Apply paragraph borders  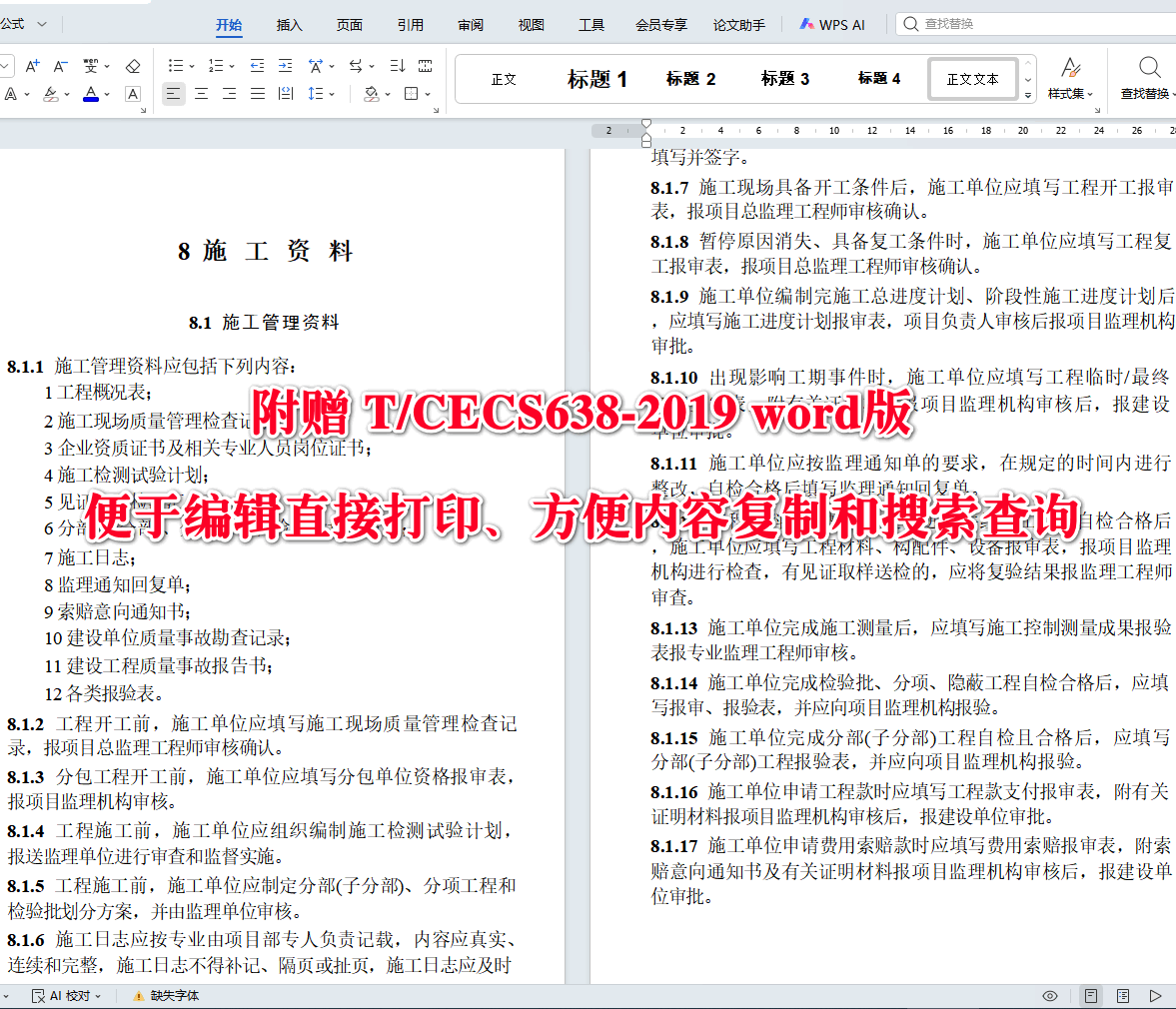pyautogui.click(x=411, y=94)
